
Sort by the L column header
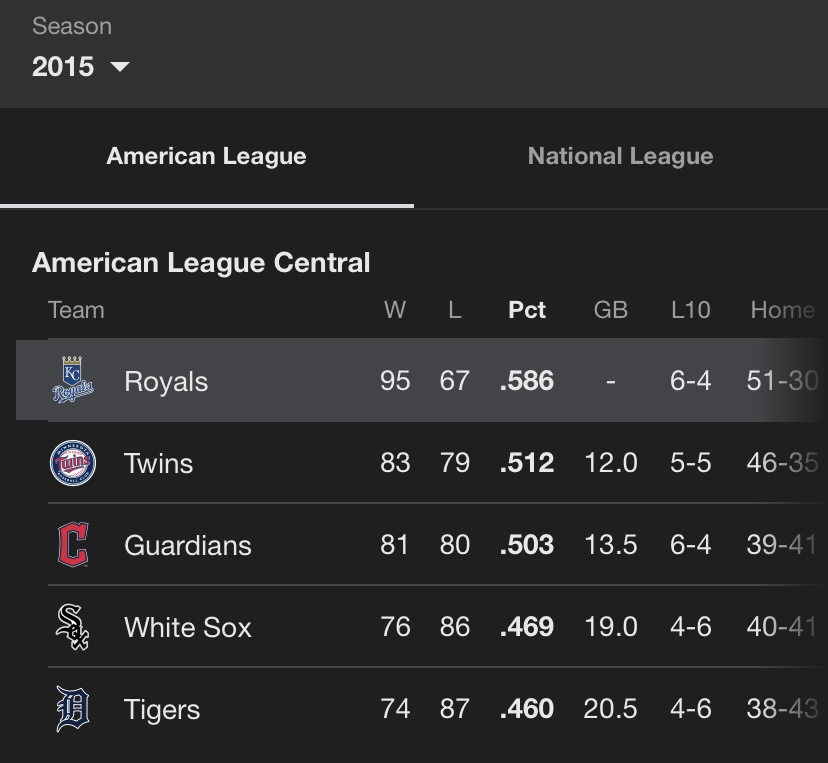pos(455,310)
